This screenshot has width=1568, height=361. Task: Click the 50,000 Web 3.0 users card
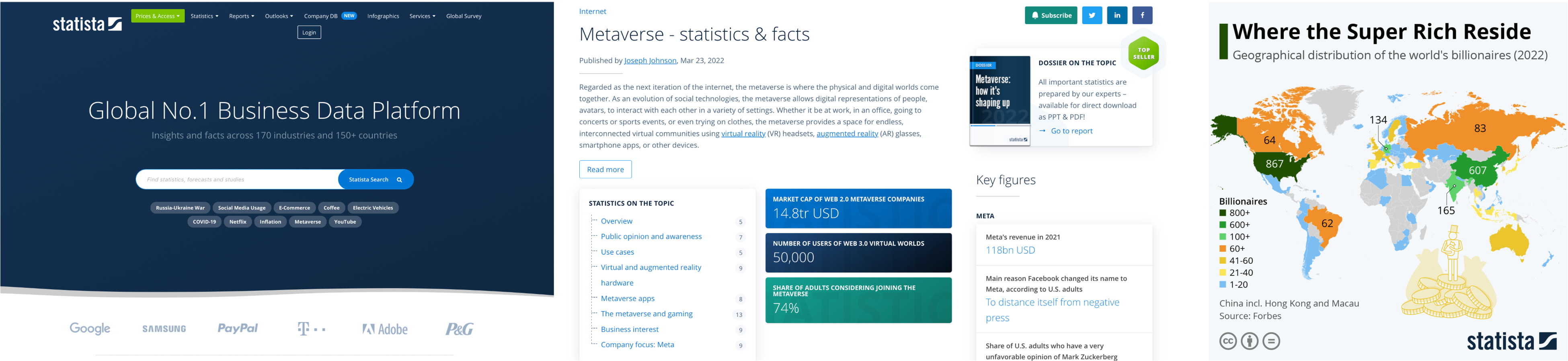858,252
